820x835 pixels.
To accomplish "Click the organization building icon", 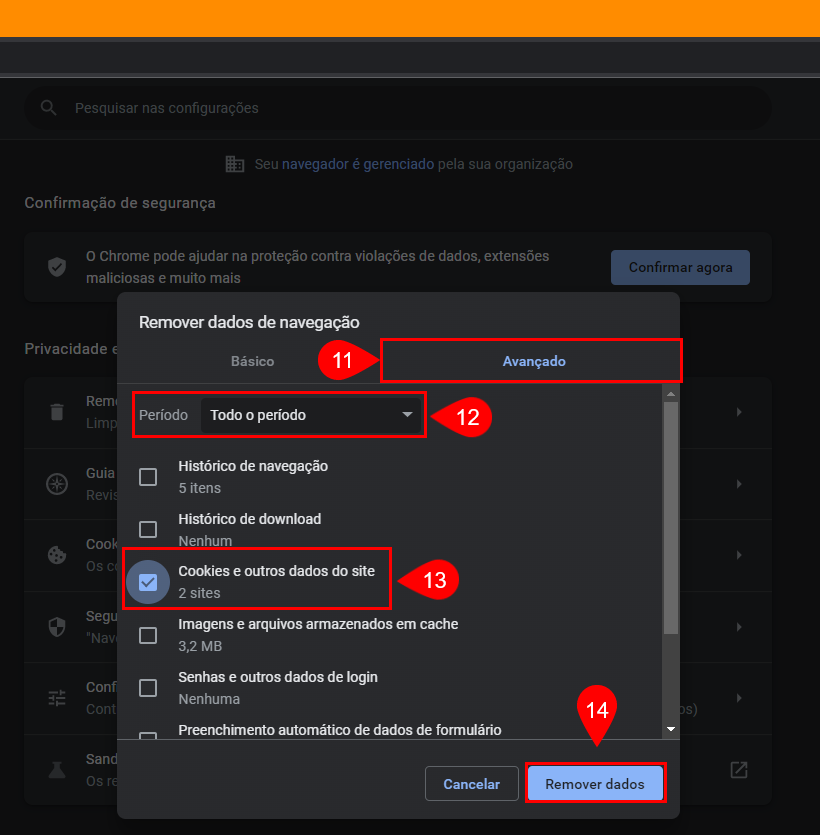I will click(235, 164).
